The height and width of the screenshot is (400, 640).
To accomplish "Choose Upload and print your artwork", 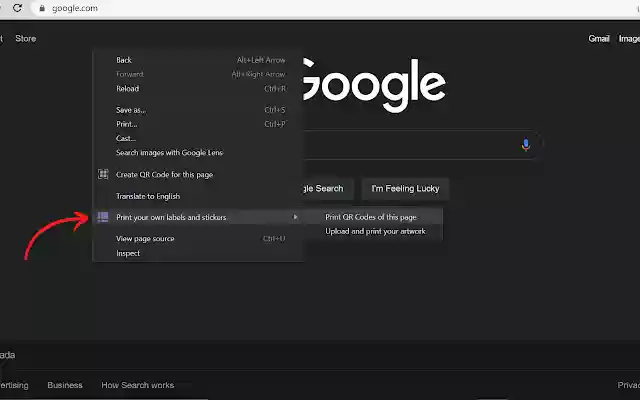I will [x=374, y=231].
